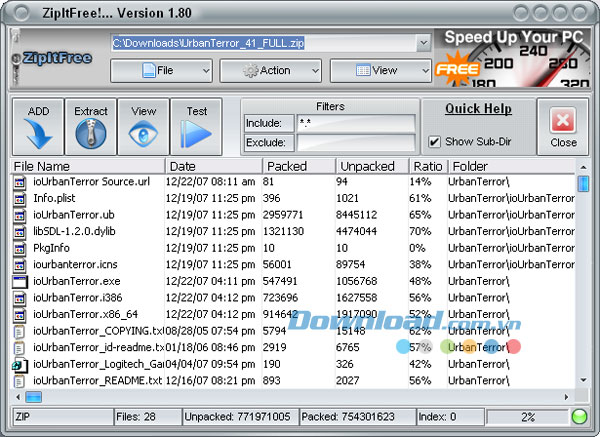Select the ioUrbanTerror_Logitech file icon
The height and width of the screenshot is (437, 600).
coord(20,365)
